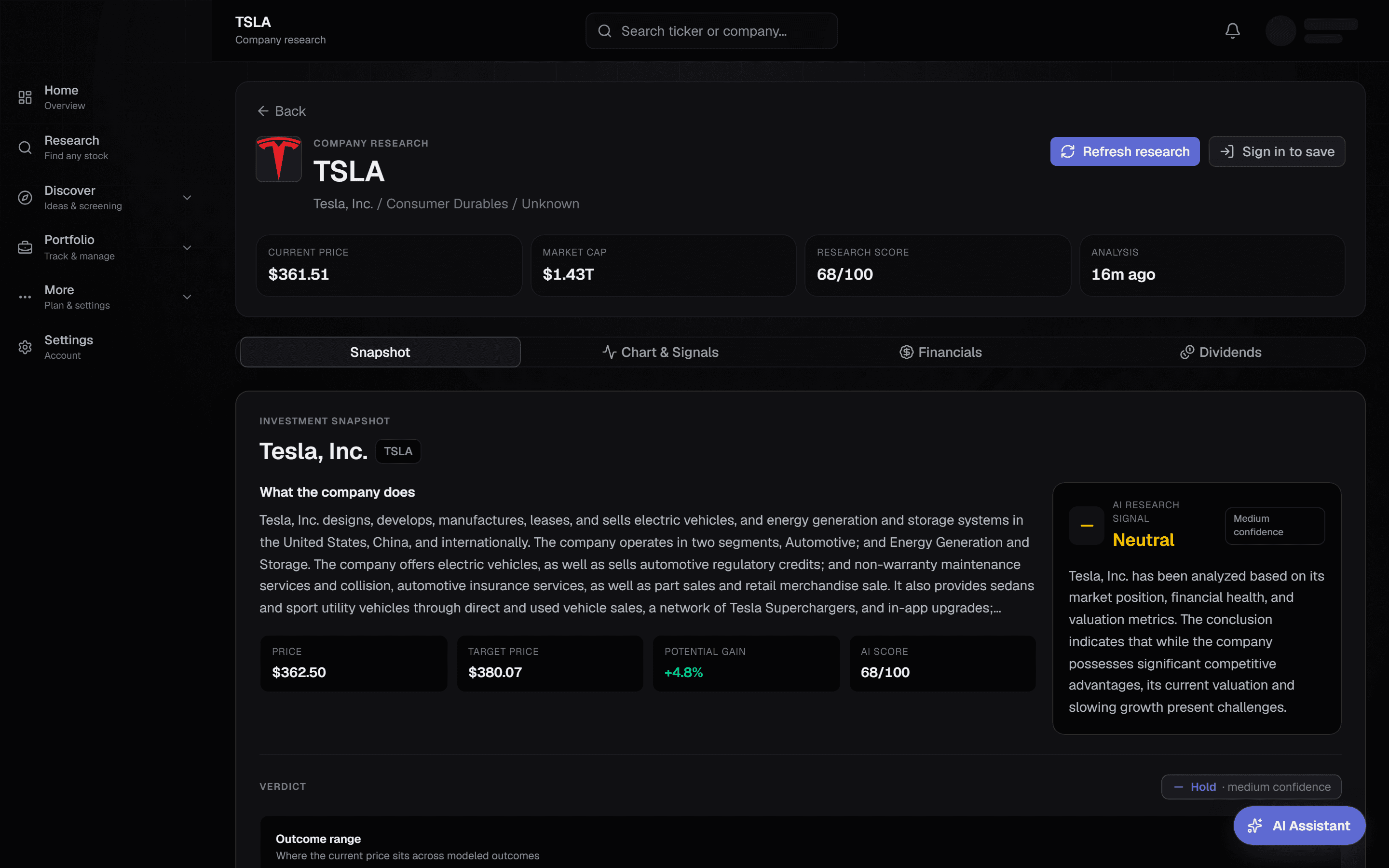Click the Research magnifier icon in sidebar
Viewport: 1389px width, 868px height.
(25, 148)
